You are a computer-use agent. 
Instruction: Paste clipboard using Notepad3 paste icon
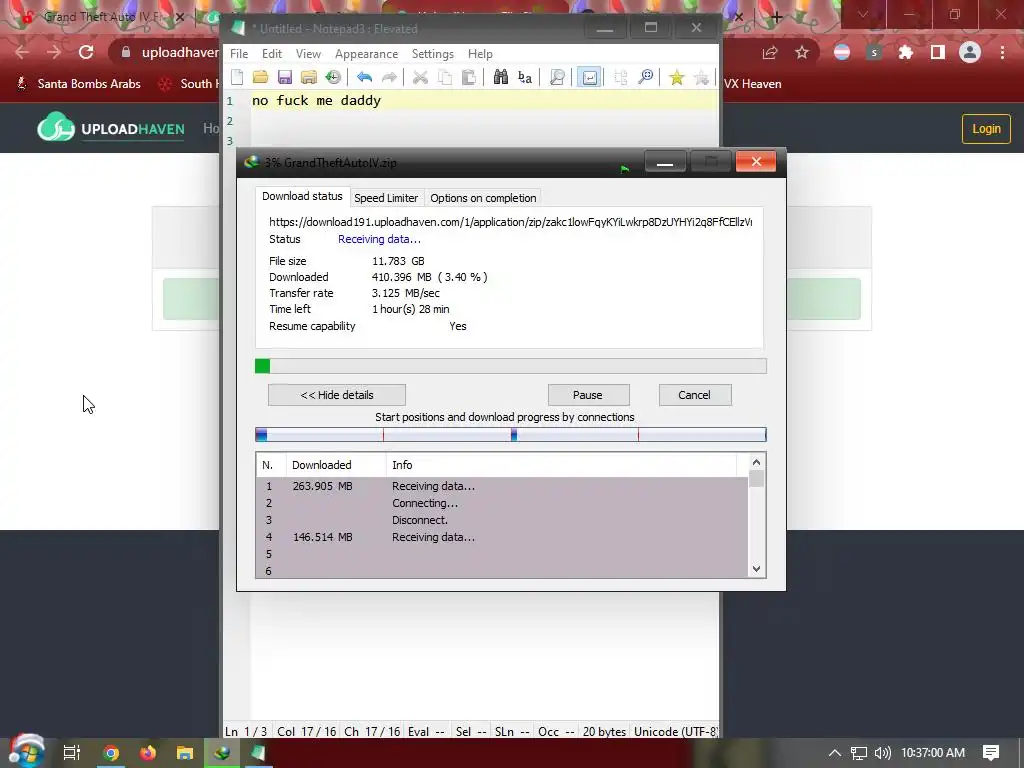tap(468, 78)
